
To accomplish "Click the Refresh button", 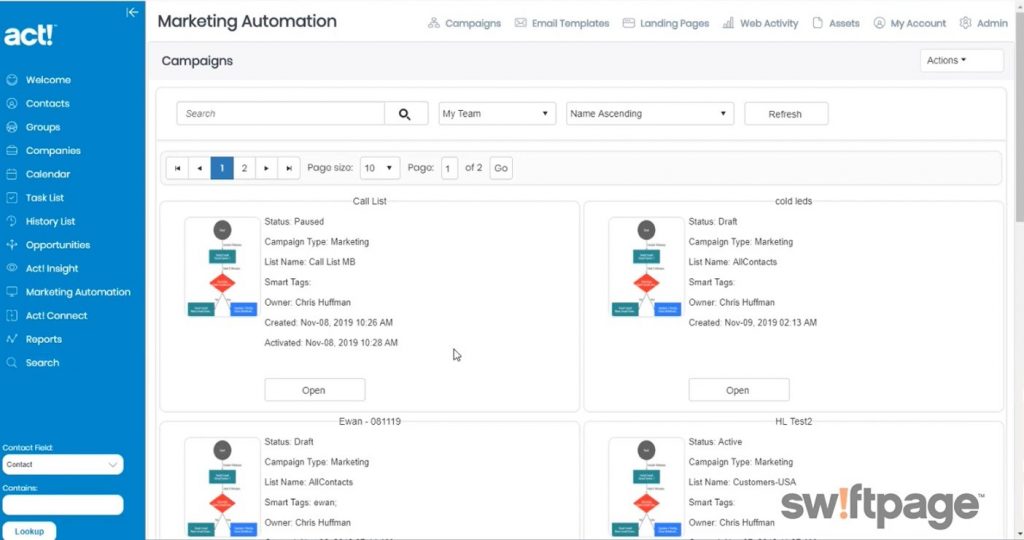I will (x=786, y=114).
